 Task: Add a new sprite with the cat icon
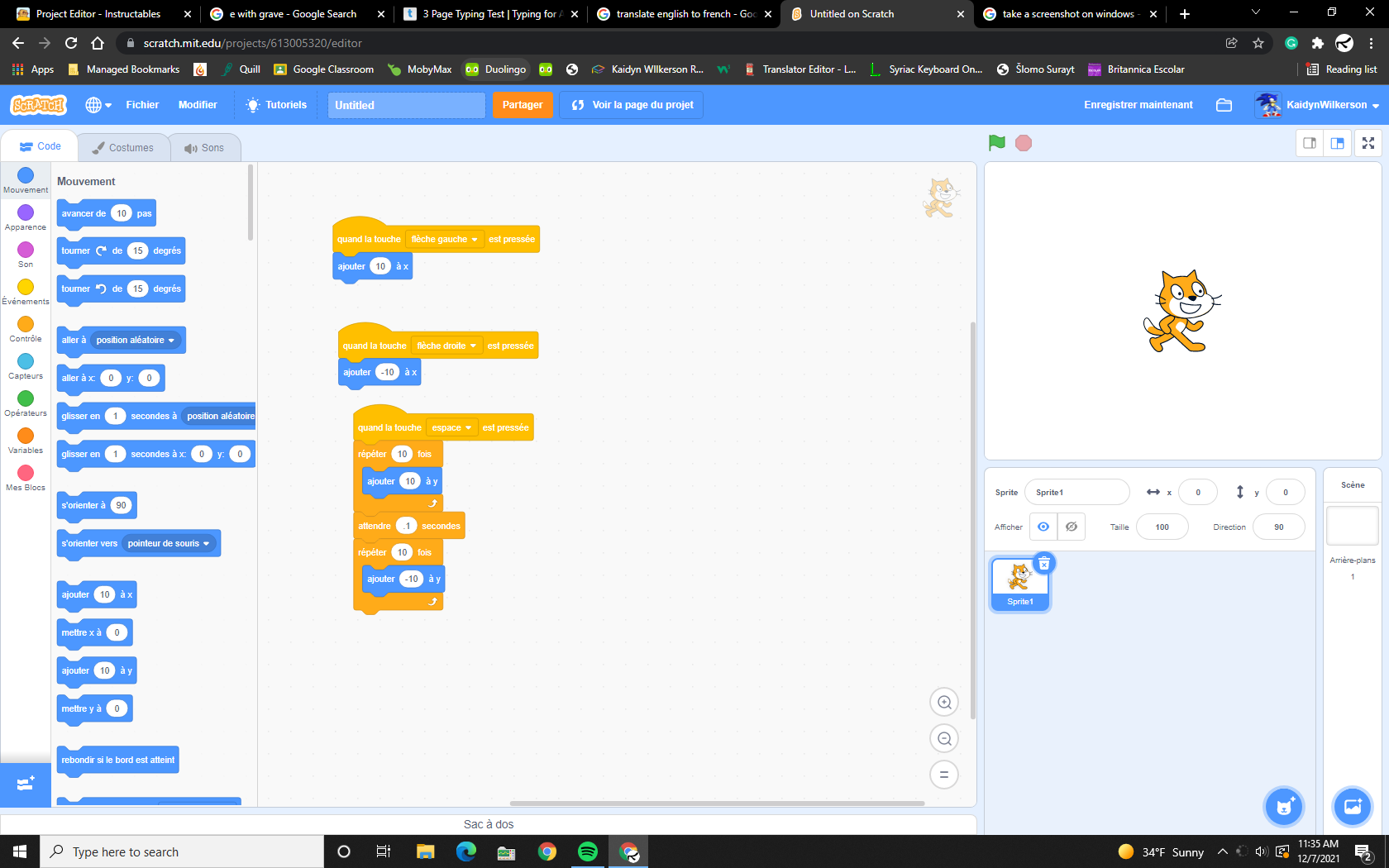coord(1283,806)
